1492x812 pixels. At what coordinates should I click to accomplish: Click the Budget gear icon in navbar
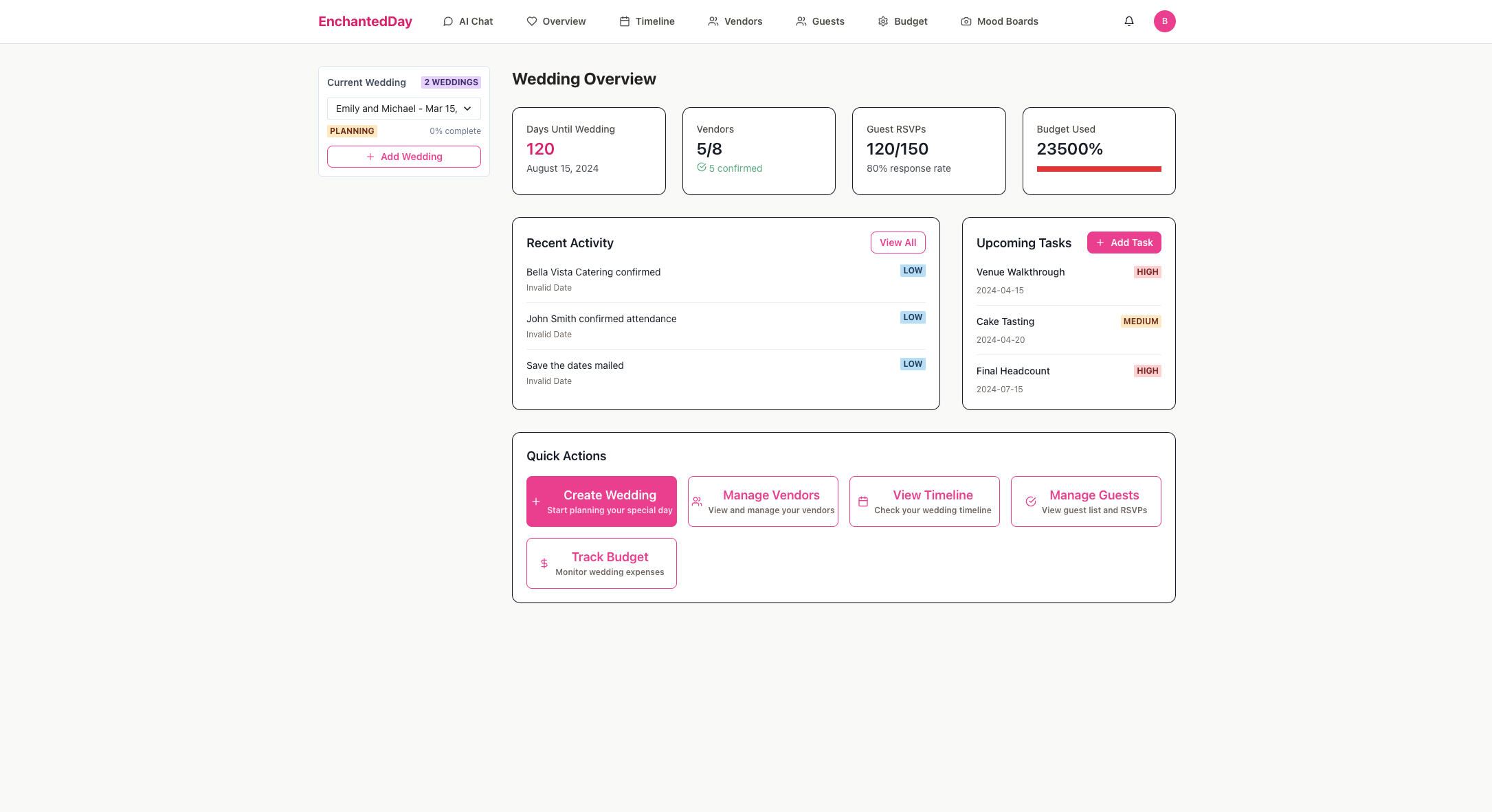(883, 21)
